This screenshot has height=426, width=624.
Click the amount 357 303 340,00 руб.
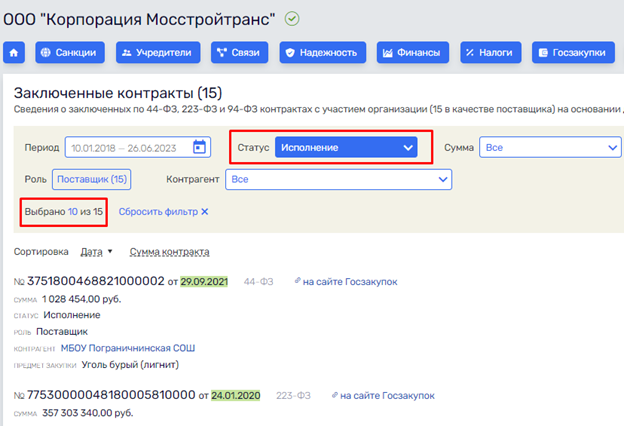pos(88,413)
